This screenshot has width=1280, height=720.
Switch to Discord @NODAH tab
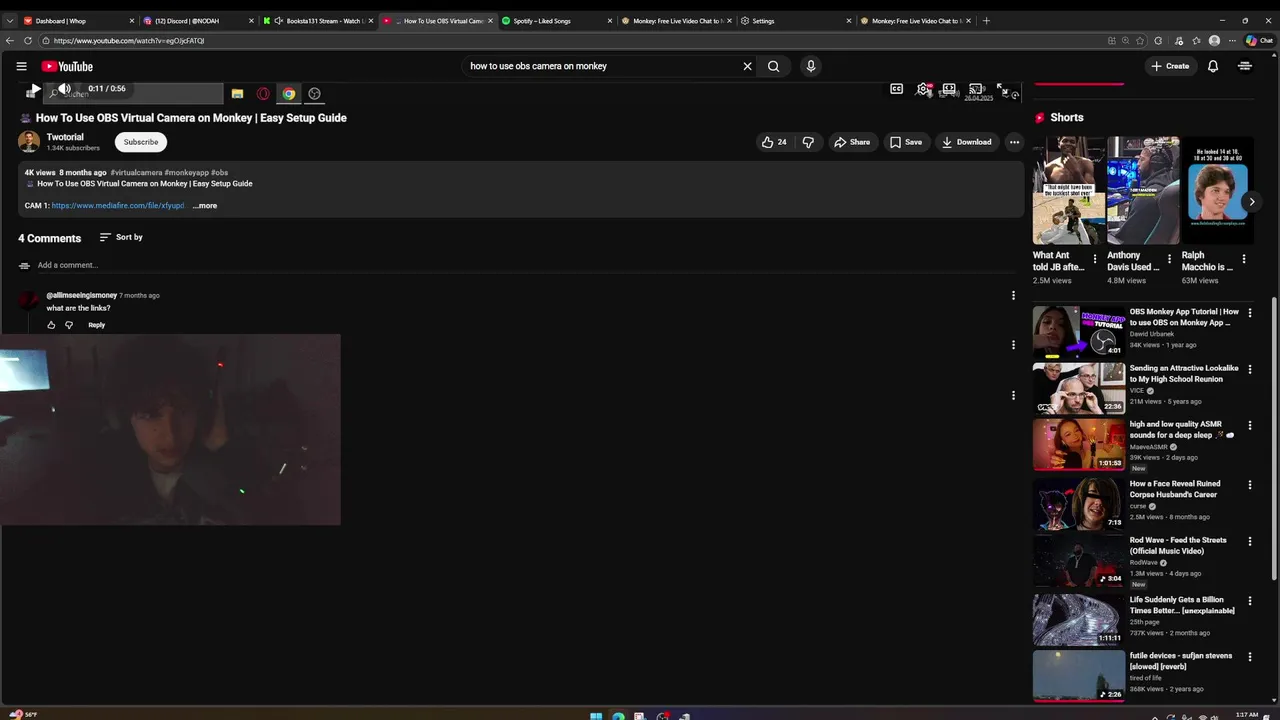point(197,20)
